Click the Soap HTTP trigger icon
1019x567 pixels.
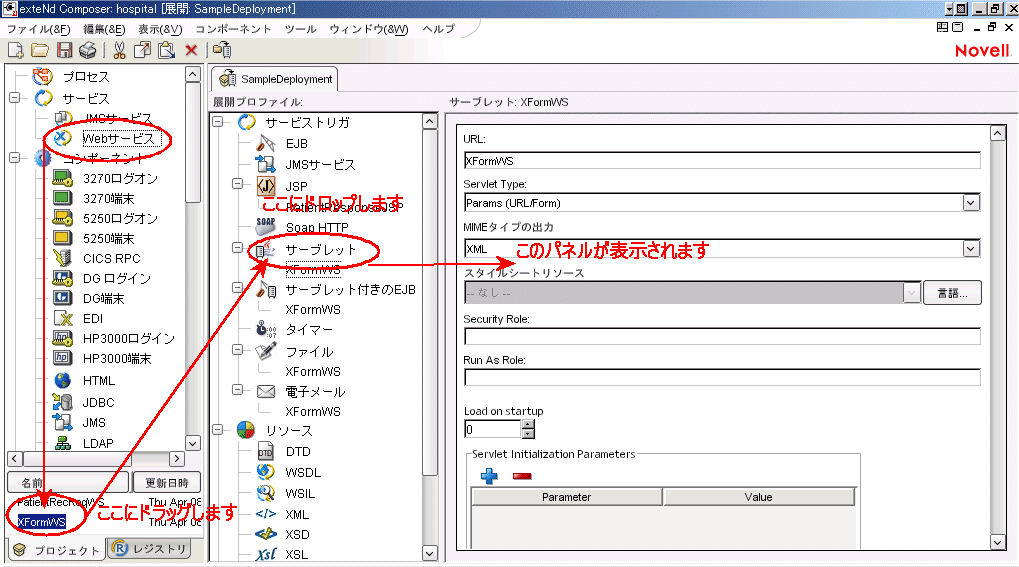pos(266,226)
